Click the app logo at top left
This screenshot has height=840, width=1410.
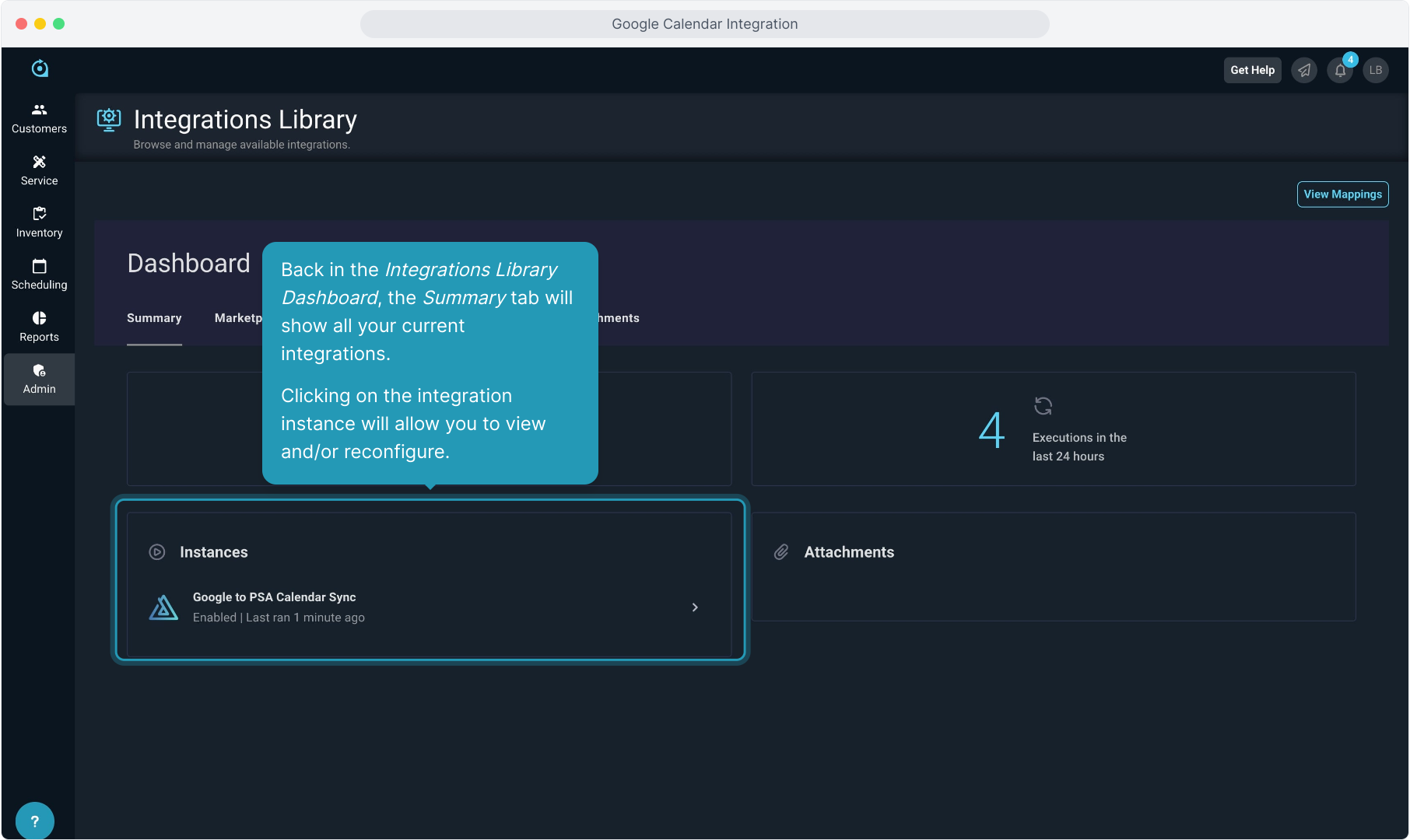[x=40, y=68]
